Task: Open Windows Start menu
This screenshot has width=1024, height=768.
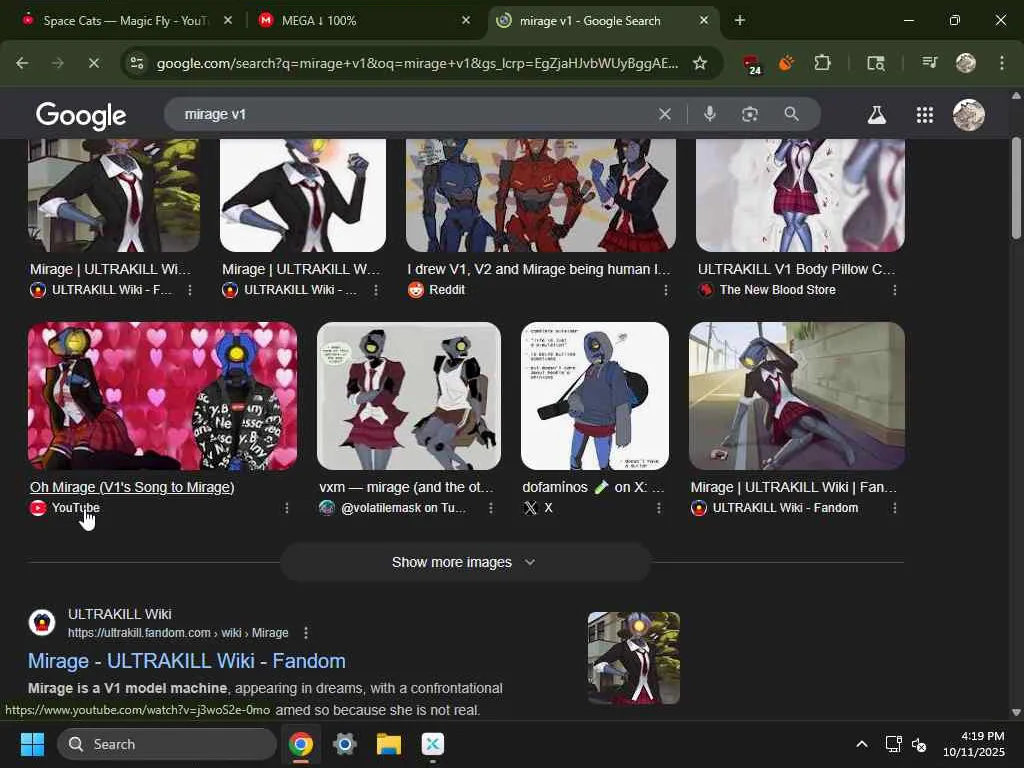Action: click(32, 744)
